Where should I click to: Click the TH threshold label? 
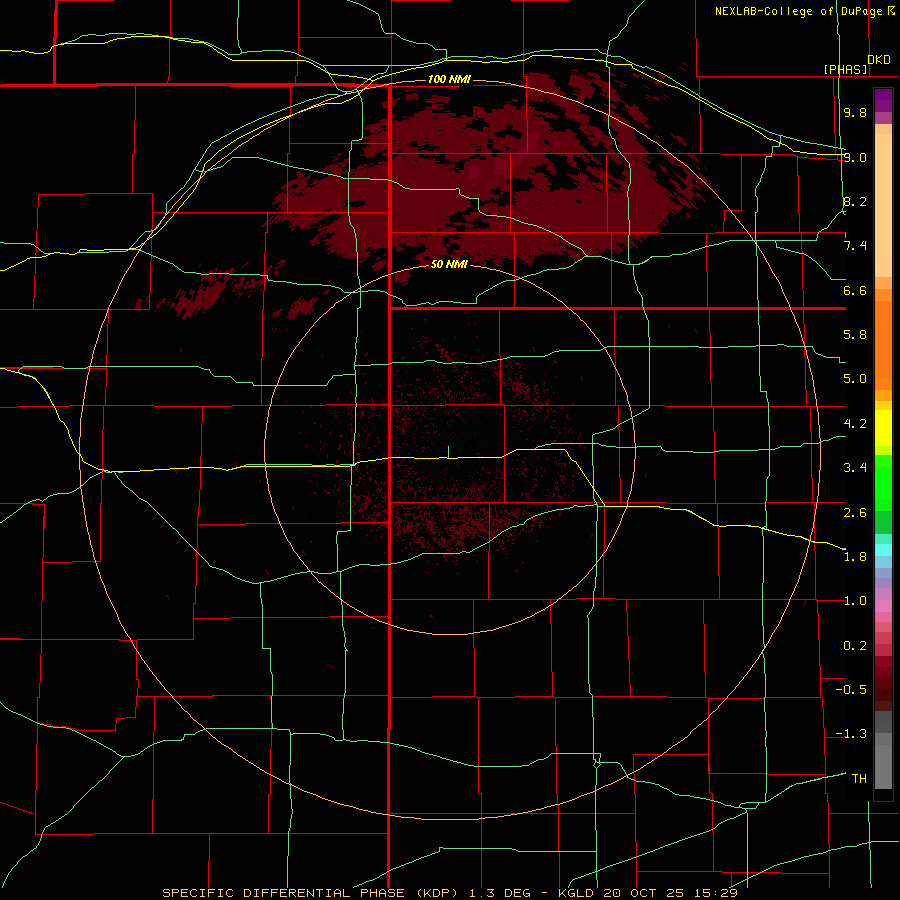[x=859, y=779]
